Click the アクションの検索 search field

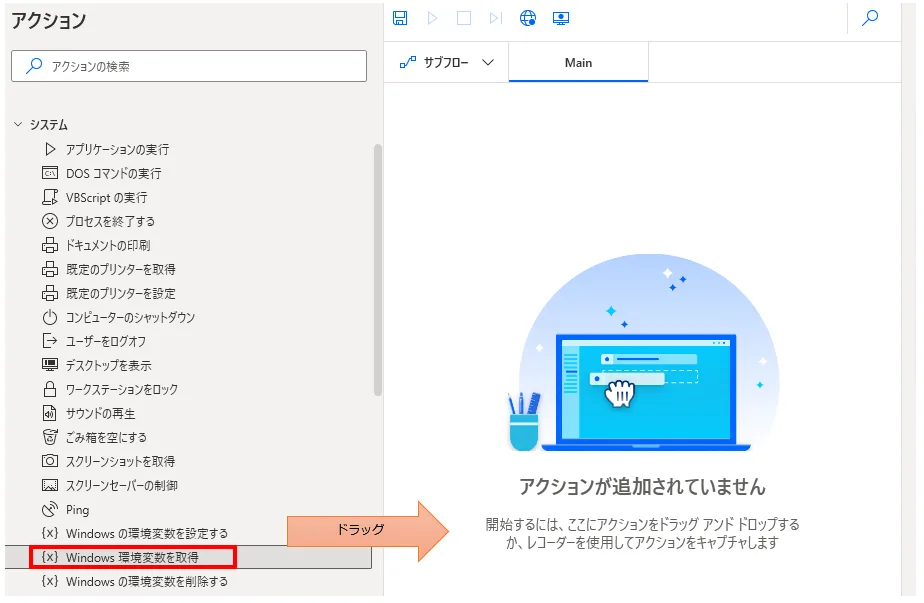click(189, 66)
